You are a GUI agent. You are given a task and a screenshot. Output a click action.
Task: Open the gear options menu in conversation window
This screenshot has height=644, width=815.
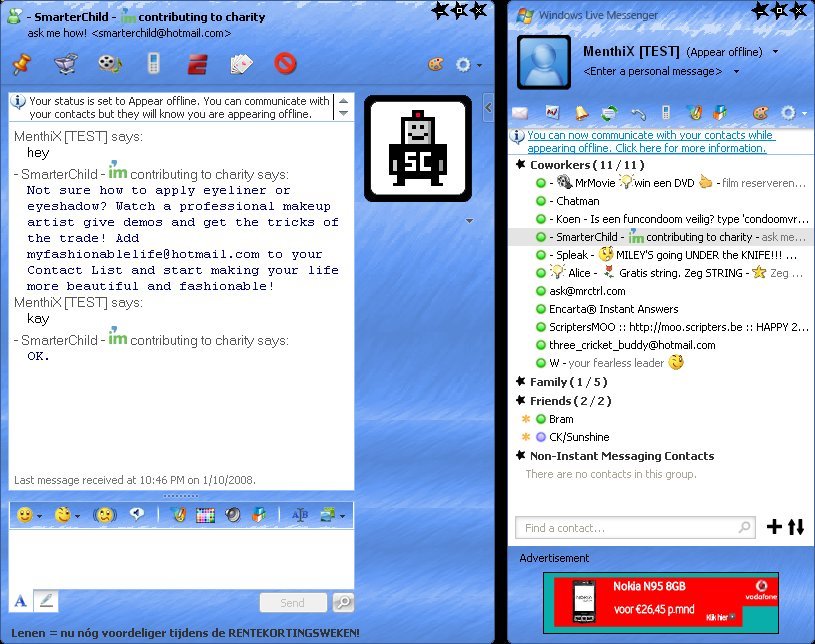tap(468, 65)
